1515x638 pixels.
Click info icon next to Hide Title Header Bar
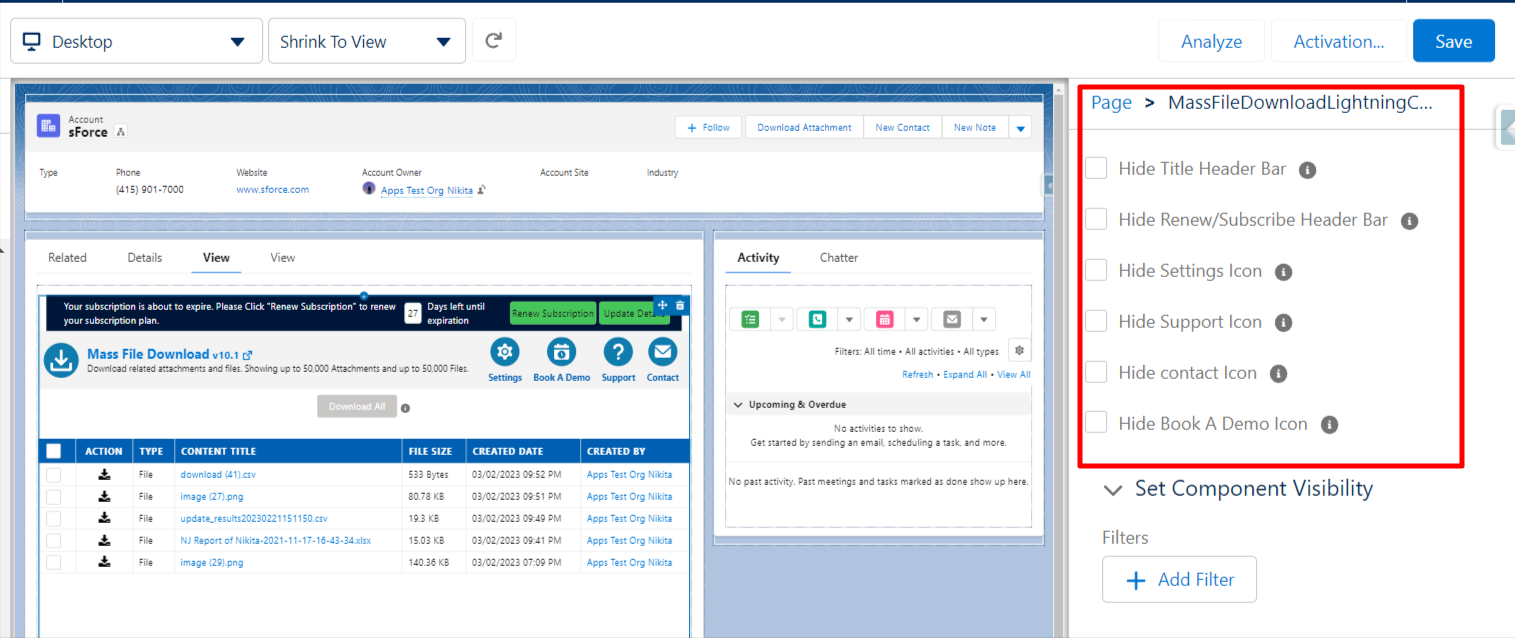(1307, 170)
